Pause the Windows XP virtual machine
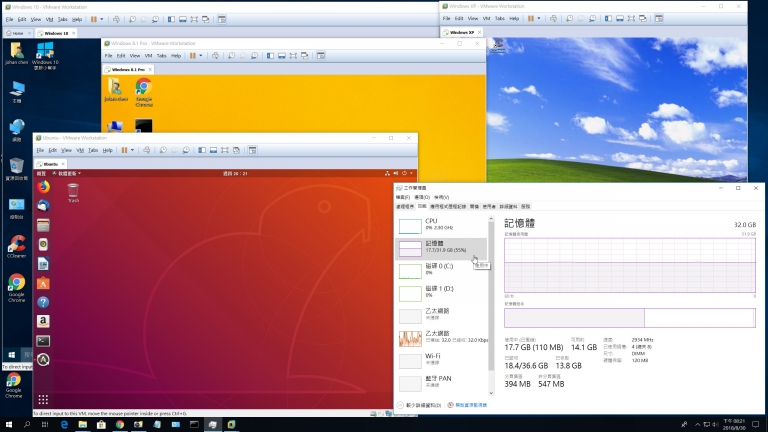 [531, 19]
